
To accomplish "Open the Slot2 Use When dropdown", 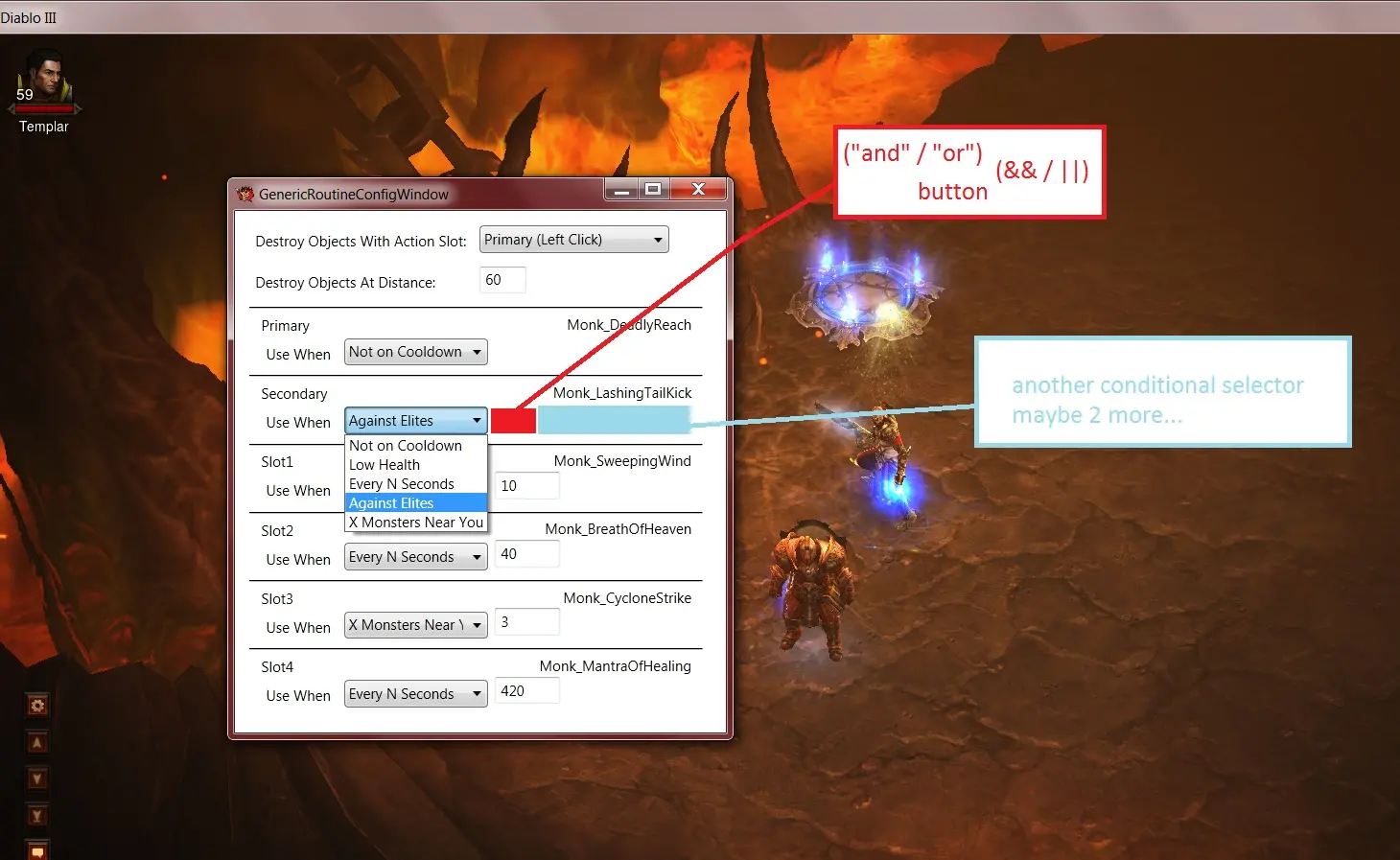I will pyautogui.click(x=415, y=557).
